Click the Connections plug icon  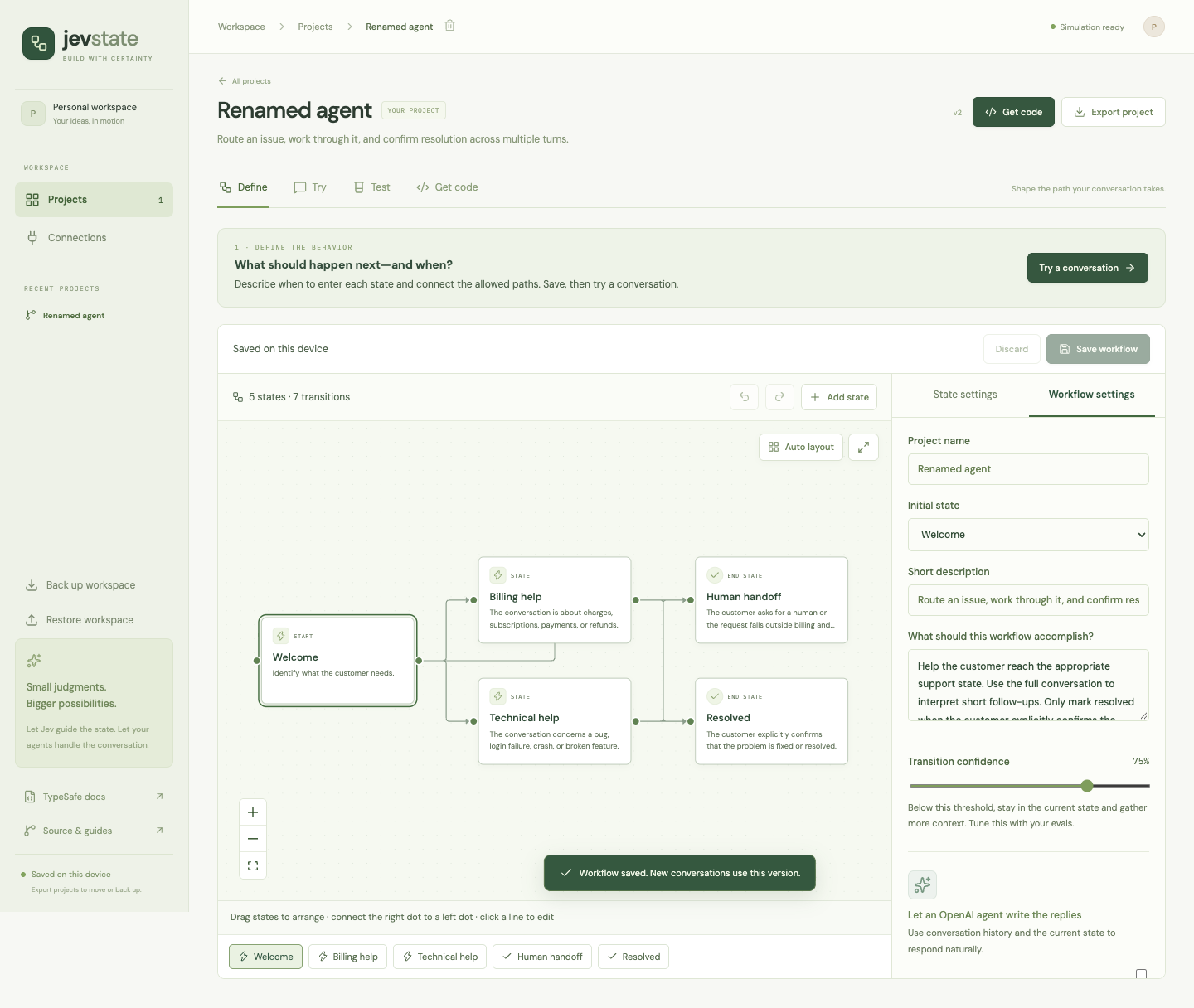pyautogui.click(x=32, y=238)
